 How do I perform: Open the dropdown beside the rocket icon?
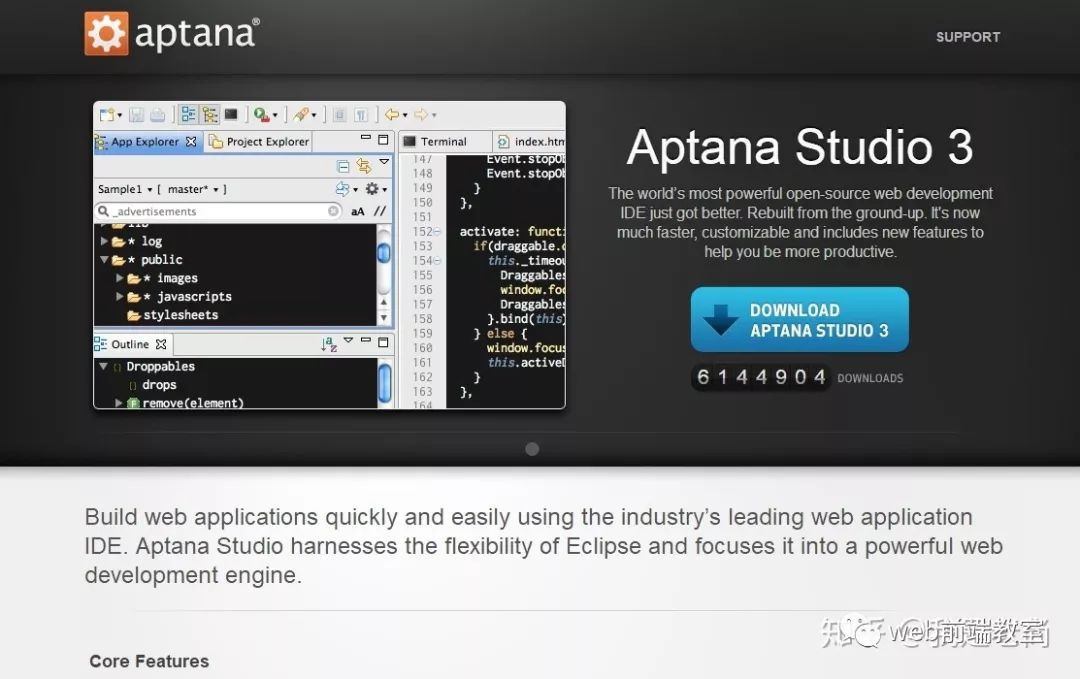coord(314,115)
